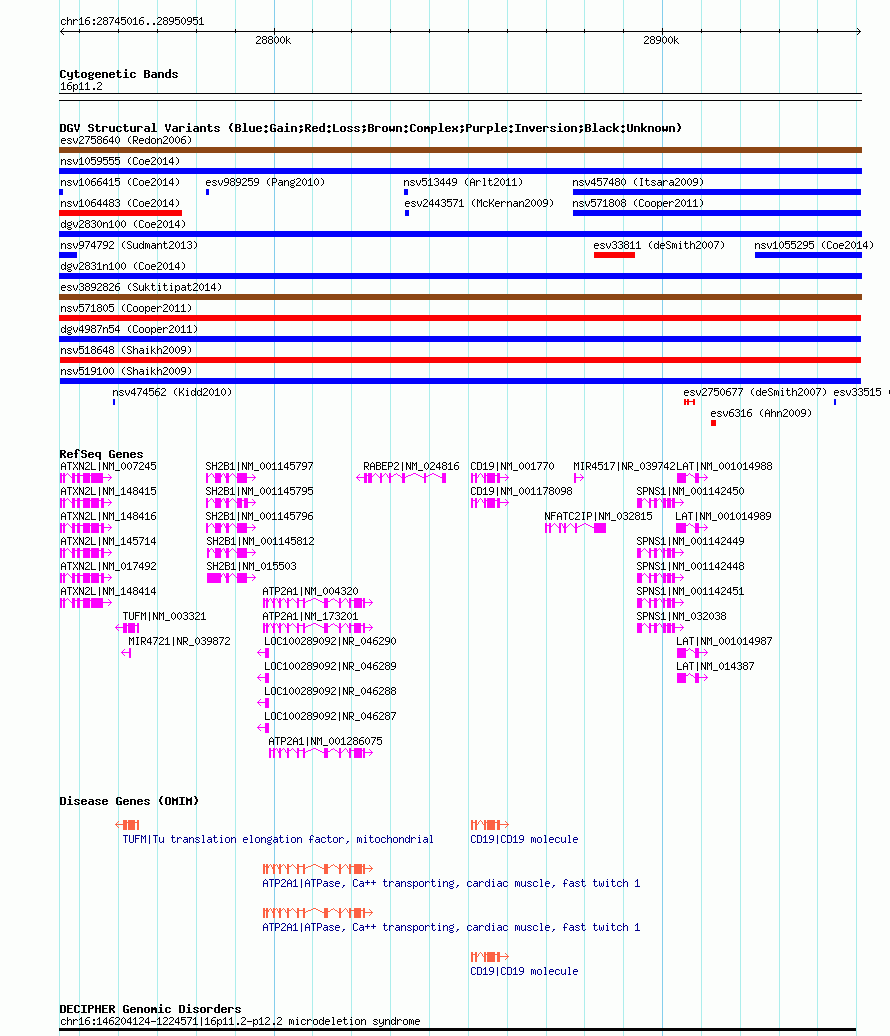The height and width of the screenshot is (1036, 890).
Task: Open the dgv2831n100 (Coe2014) variant
Action: pyautogui.click(x=461, y=276)
